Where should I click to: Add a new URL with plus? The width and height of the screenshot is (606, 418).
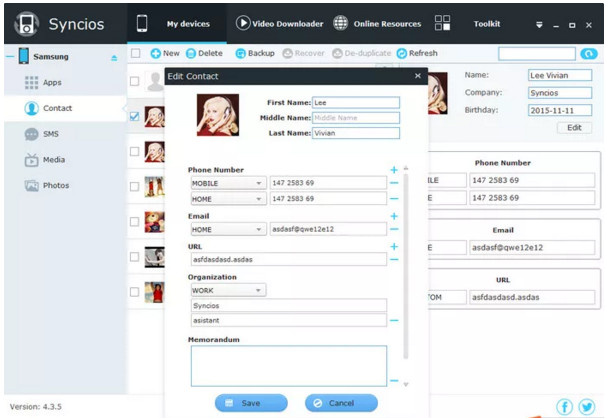(394, 246)
